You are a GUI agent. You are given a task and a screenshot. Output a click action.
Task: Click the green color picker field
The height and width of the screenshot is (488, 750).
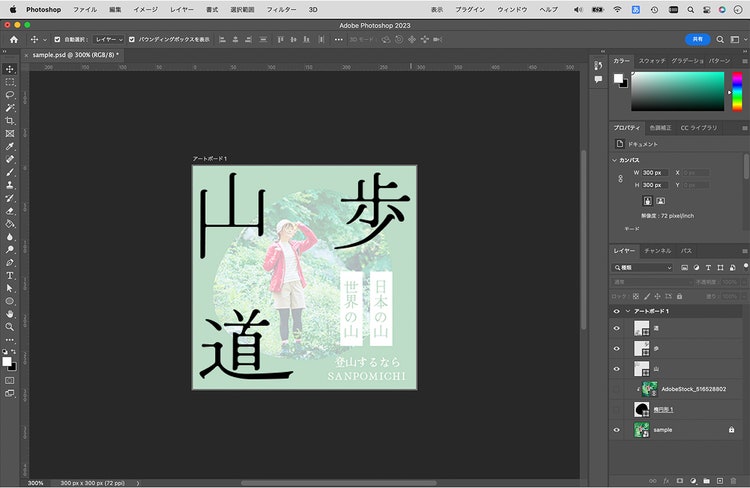pos(677,91)
